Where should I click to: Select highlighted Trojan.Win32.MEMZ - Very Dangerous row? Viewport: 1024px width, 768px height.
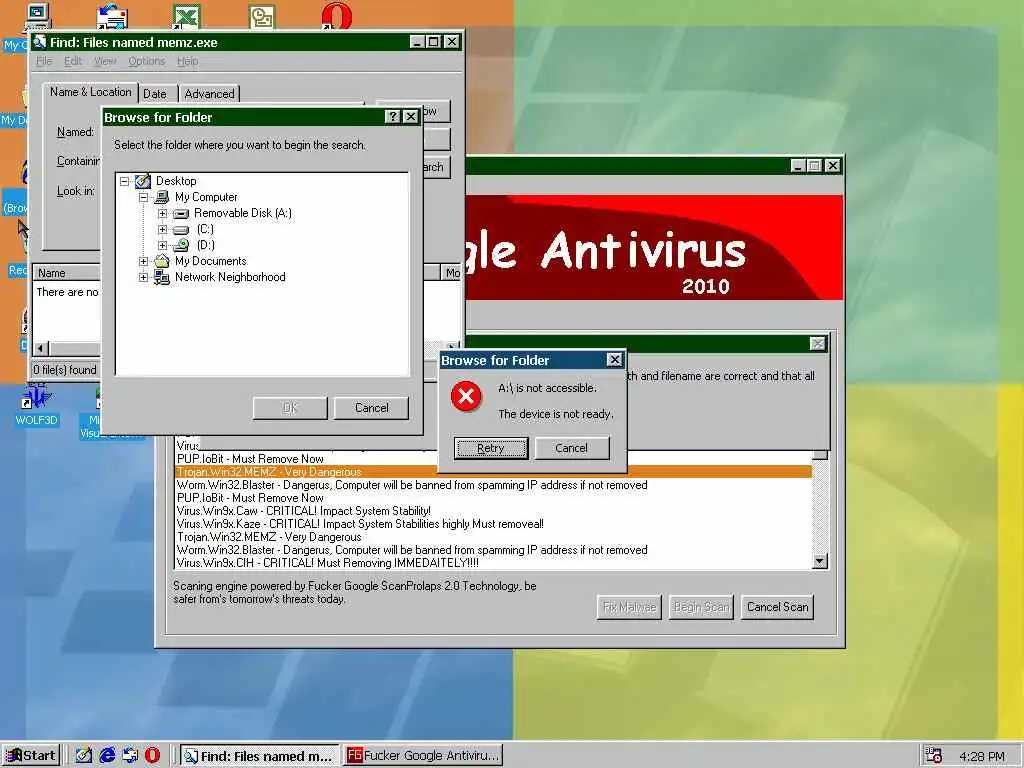pyautogui.click(x=494, y=472)
